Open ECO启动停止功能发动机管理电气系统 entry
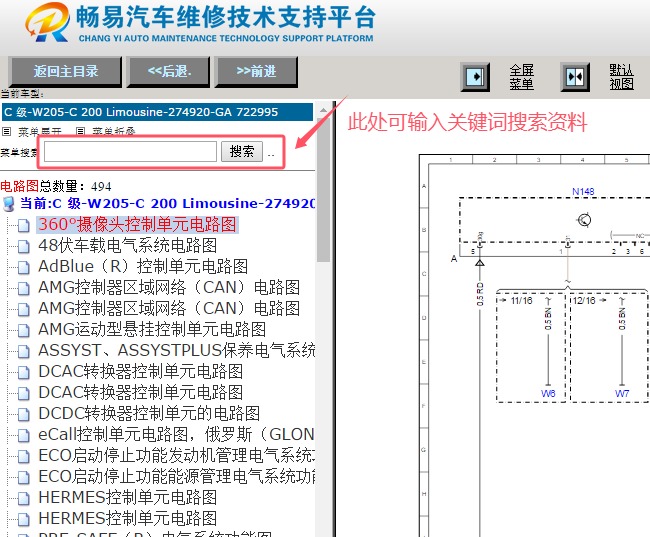The height and width of the screenshot is (537, 650). [176, 456]
